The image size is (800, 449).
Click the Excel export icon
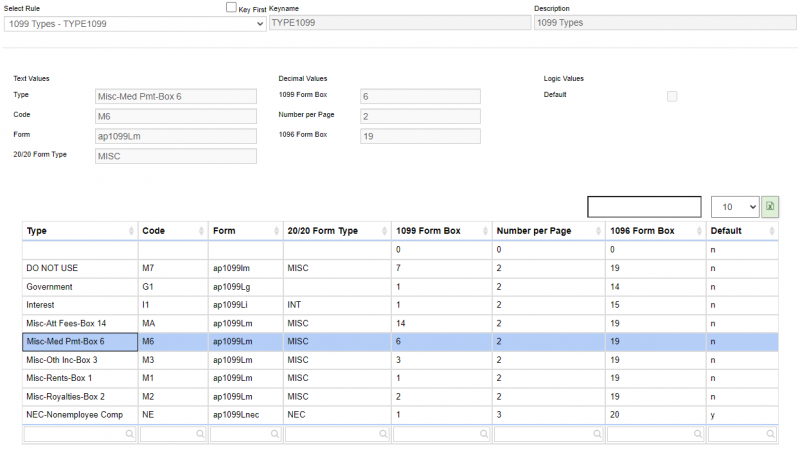tap(770, 207)
